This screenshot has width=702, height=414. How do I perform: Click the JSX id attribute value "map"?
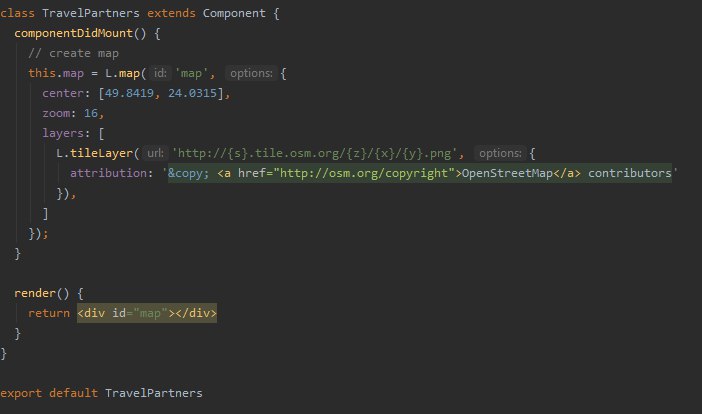150,313
